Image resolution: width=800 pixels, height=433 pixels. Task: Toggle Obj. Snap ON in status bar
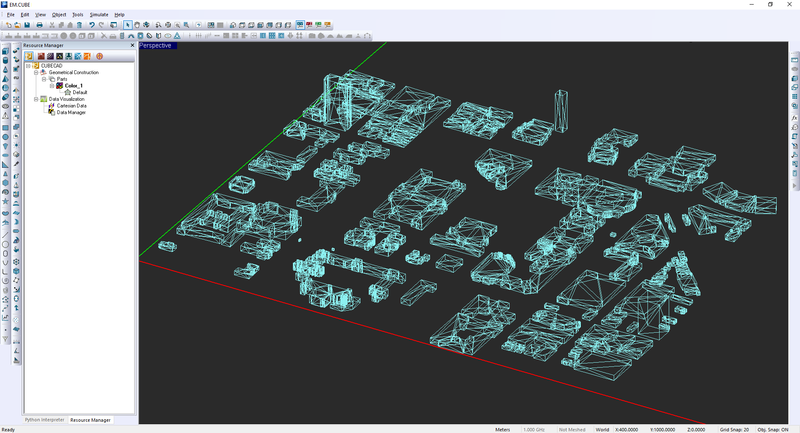(x=776, y=429)
